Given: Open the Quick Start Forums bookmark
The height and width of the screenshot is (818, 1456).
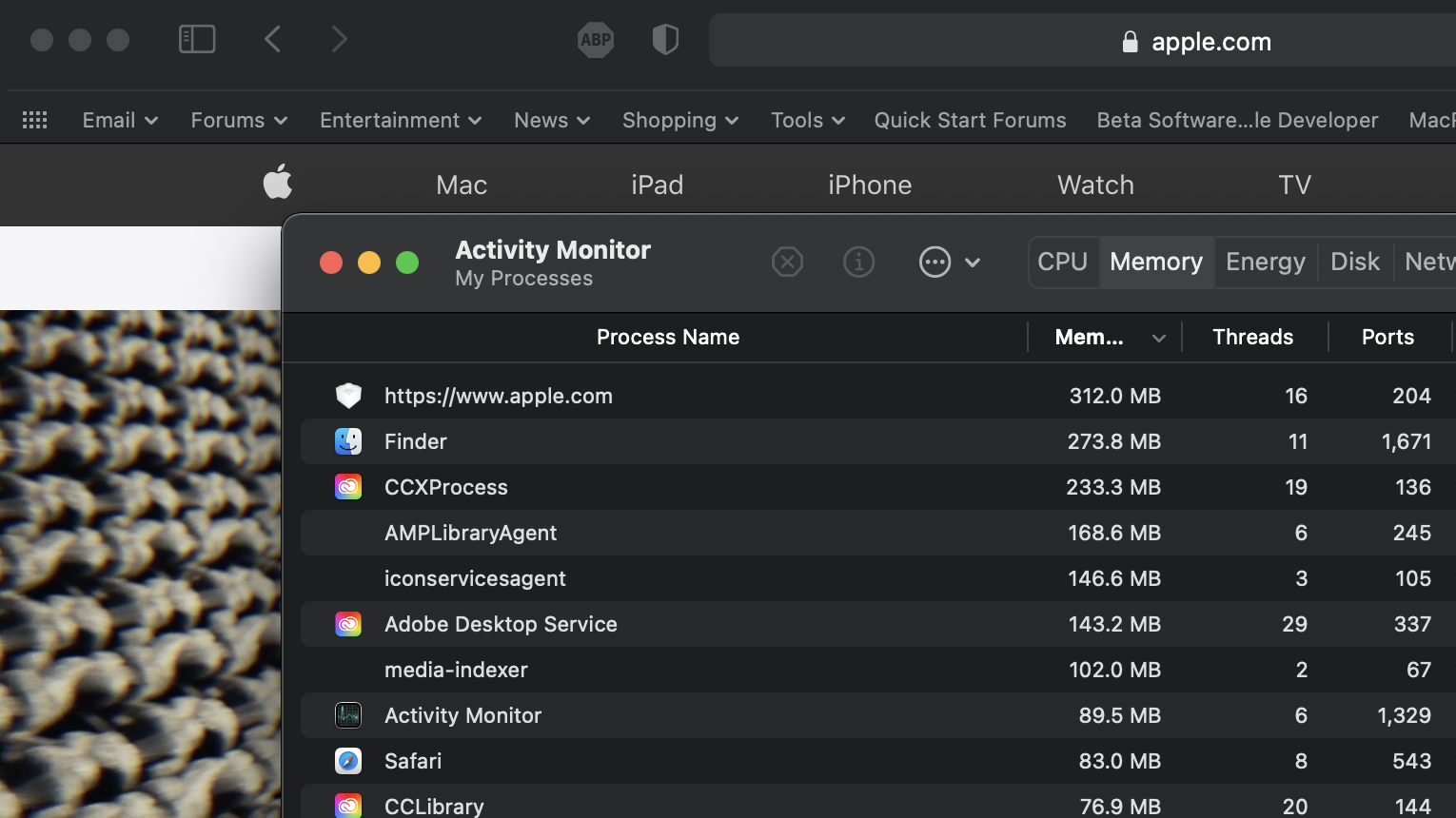Looking at the screenshot, I should pyautogui.click(x=970, y=120).
